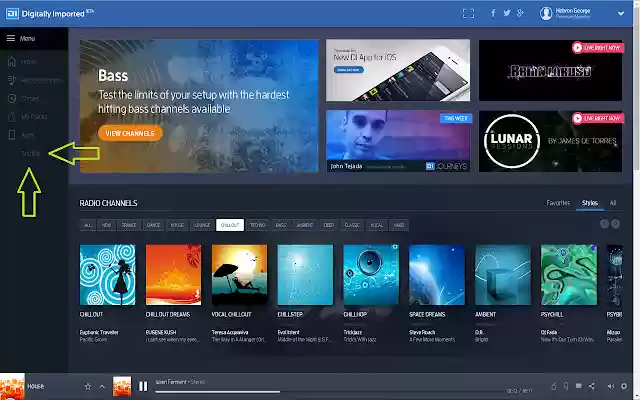The height and width of the screenshot is (400, 640).
Task: Mute audio with the speaker icon
Action: 611,386
